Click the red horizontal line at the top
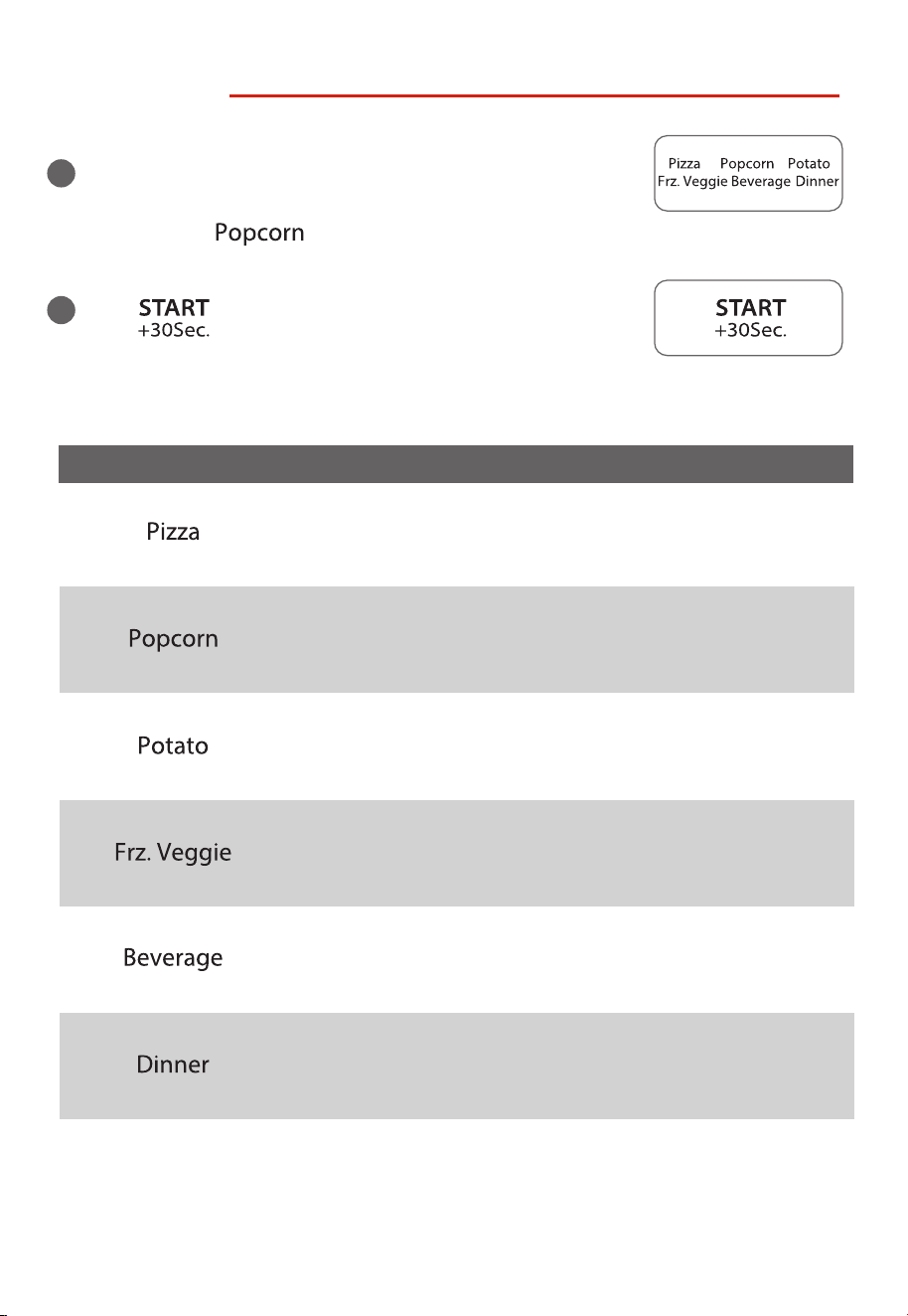 pos(534,96)
